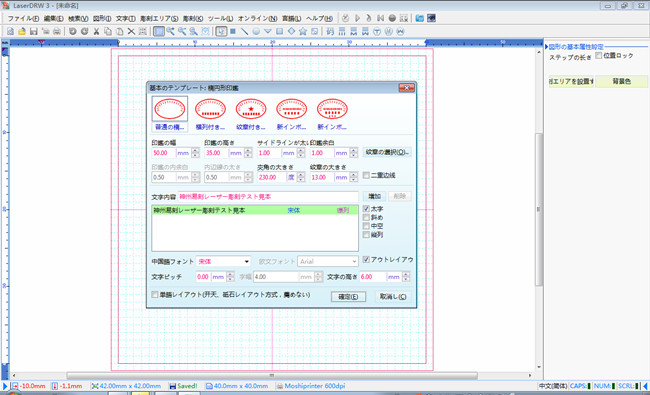Click the サイドライン thickness stepper arrows

point(301,153)
